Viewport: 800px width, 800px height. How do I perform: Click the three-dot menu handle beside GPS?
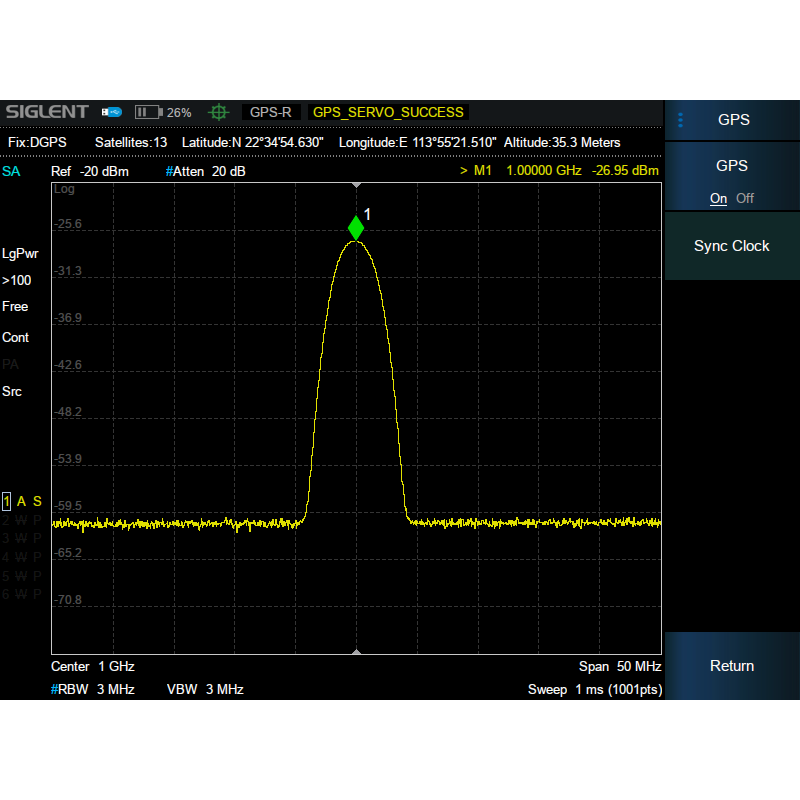point(681,120)
